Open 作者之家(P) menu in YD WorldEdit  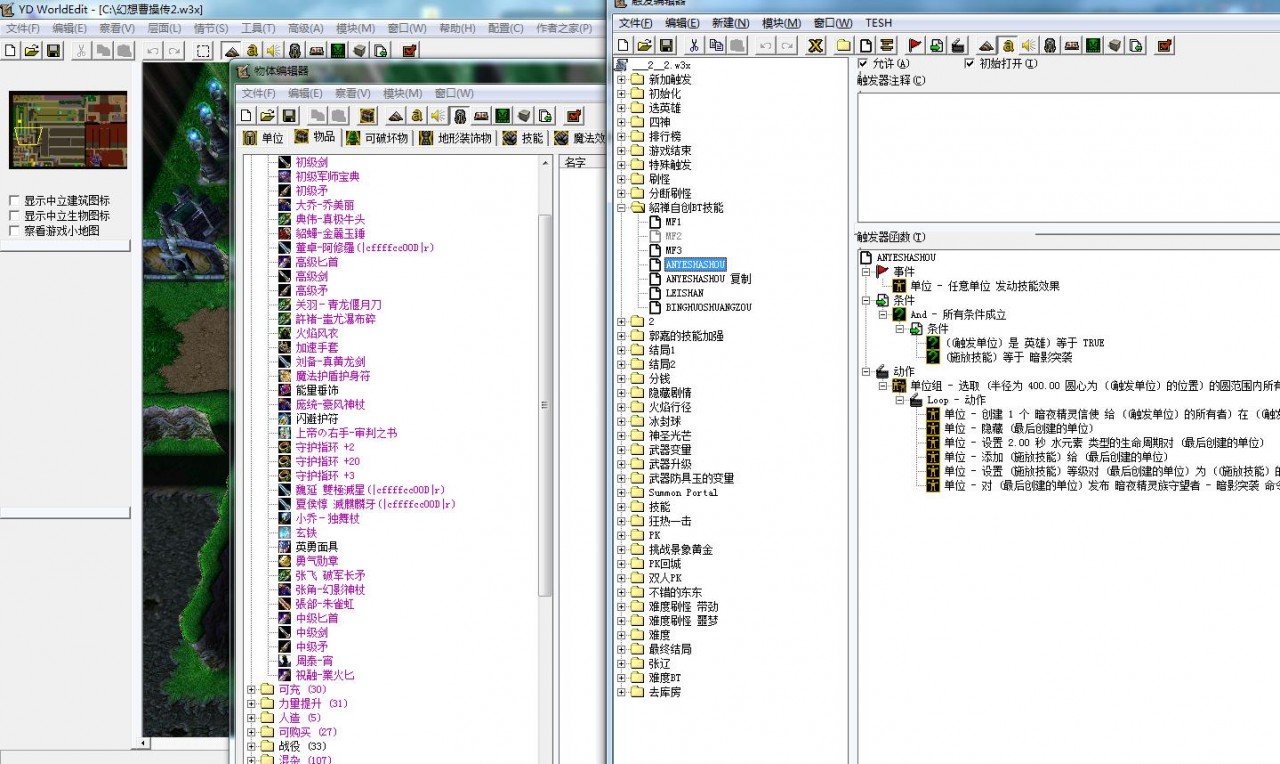[564, 28]
